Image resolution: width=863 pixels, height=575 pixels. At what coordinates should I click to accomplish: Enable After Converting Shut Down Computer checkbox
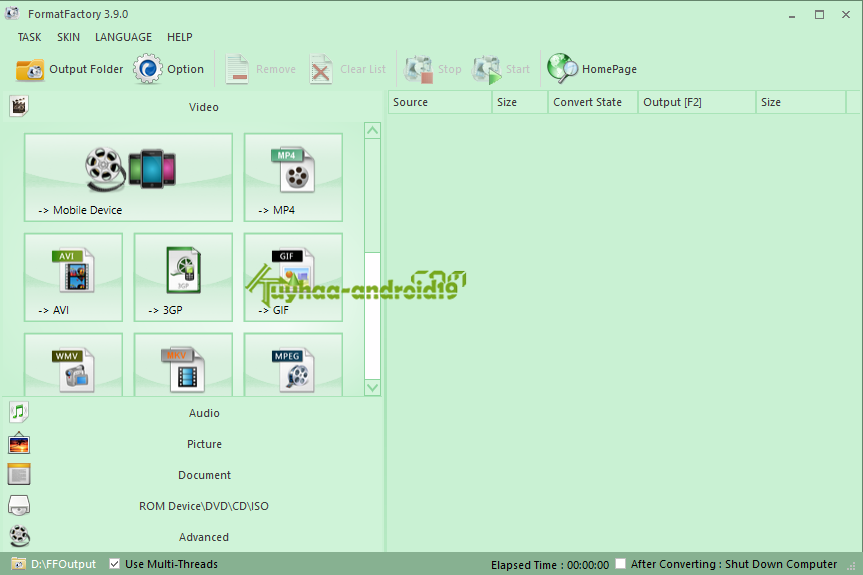tap(620, 564)
